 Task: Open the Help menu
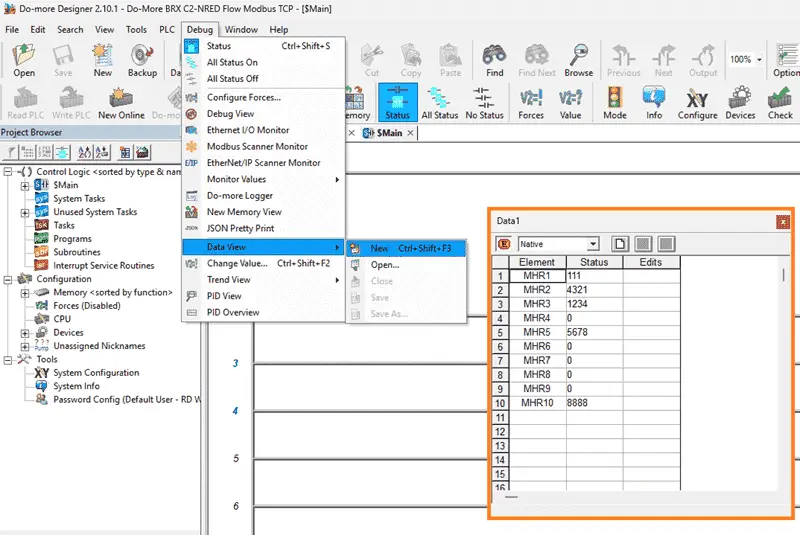coord(279,30)
